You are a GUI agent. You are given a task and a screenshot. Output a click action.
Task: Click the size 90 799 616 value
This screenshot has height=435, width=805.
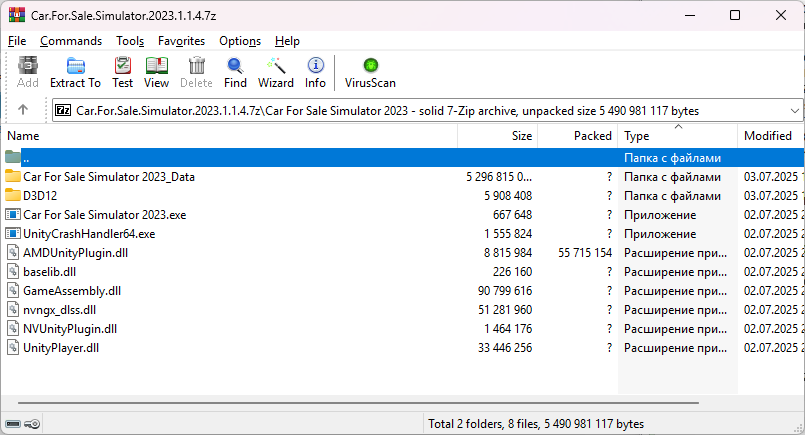(x=505, y=291)
